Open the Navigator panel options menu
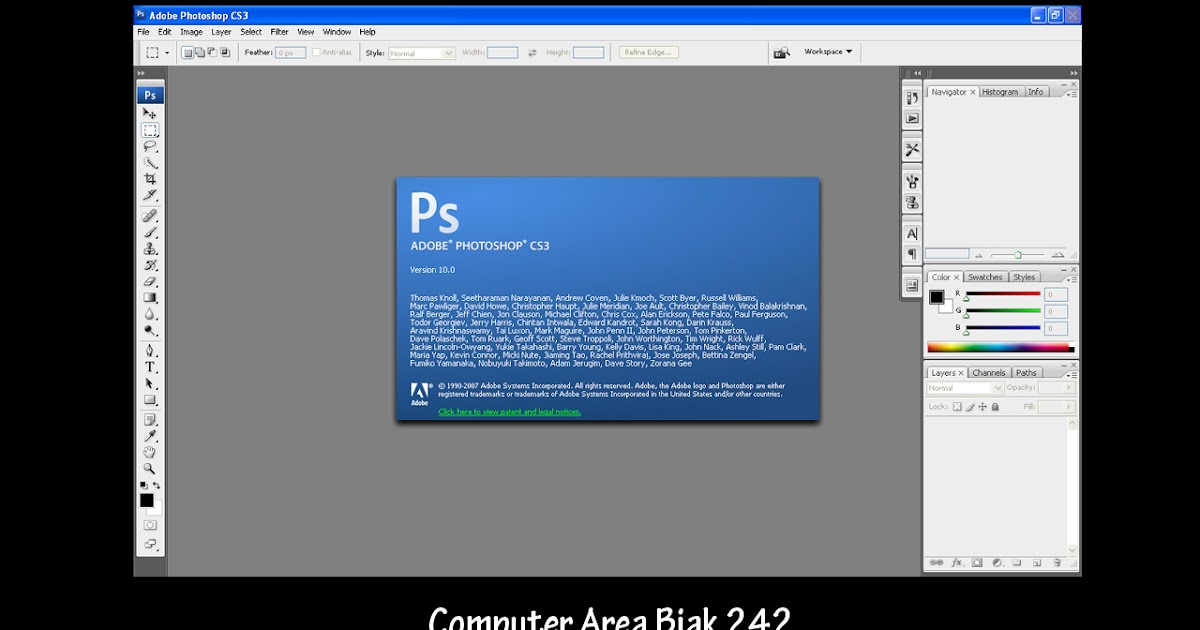This screenshot has height=630, width=1200. point(1071,94)
